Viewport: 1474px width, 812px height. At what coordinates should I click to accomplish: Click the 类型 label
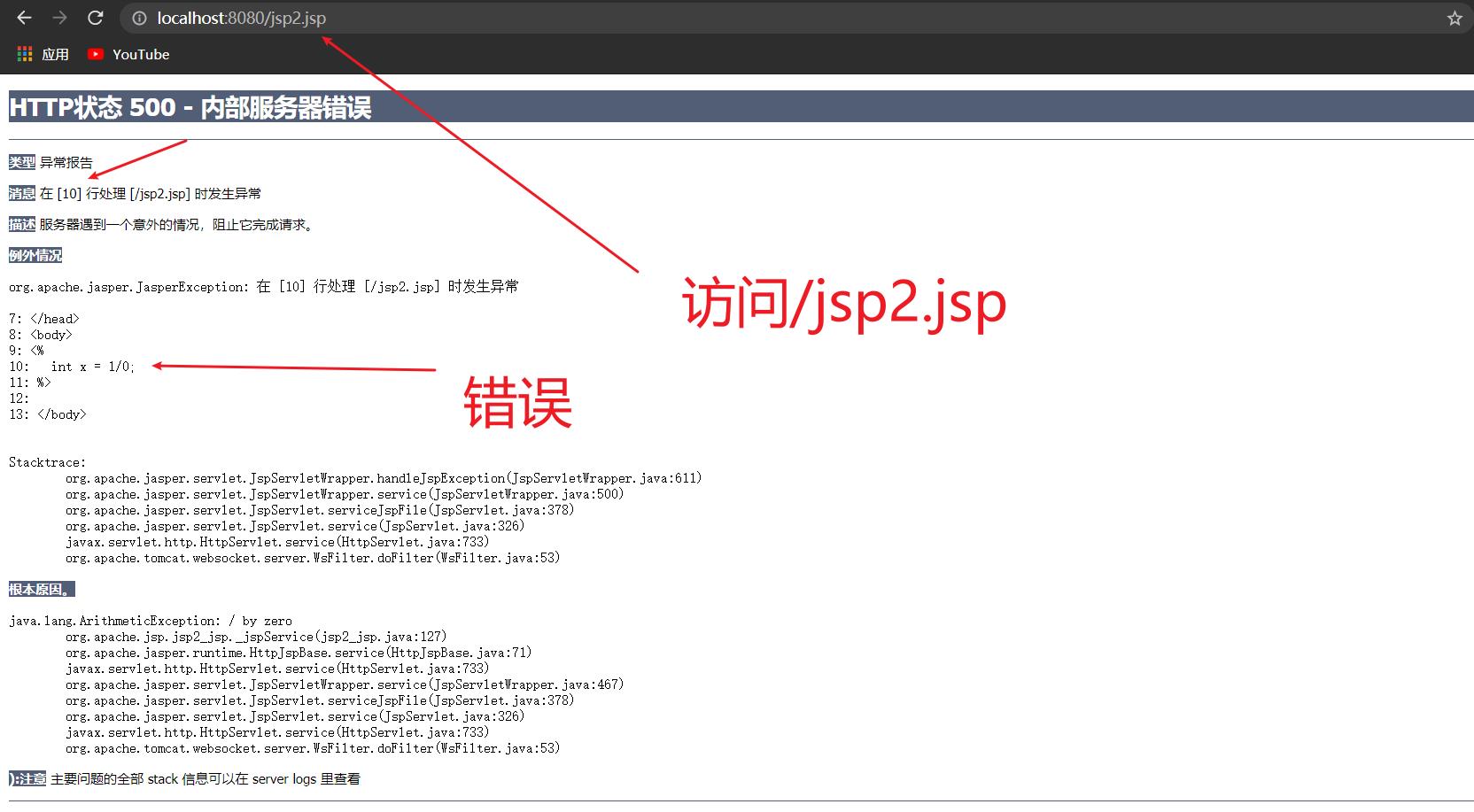[x=22, y=162]
